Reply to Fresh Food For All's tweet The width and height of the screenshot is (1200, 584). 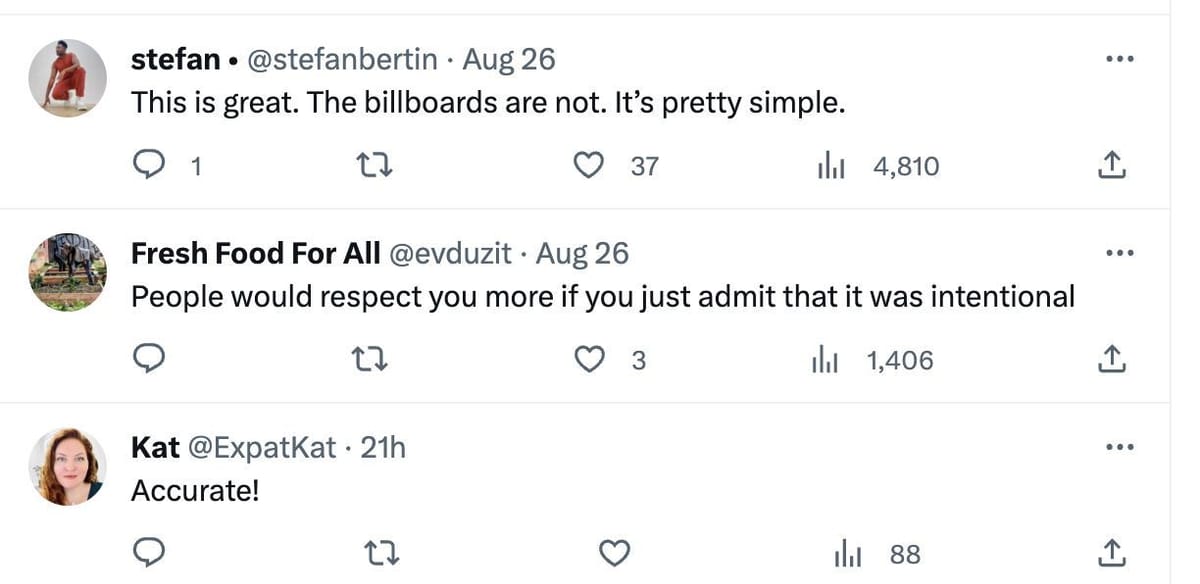point(148,360)
